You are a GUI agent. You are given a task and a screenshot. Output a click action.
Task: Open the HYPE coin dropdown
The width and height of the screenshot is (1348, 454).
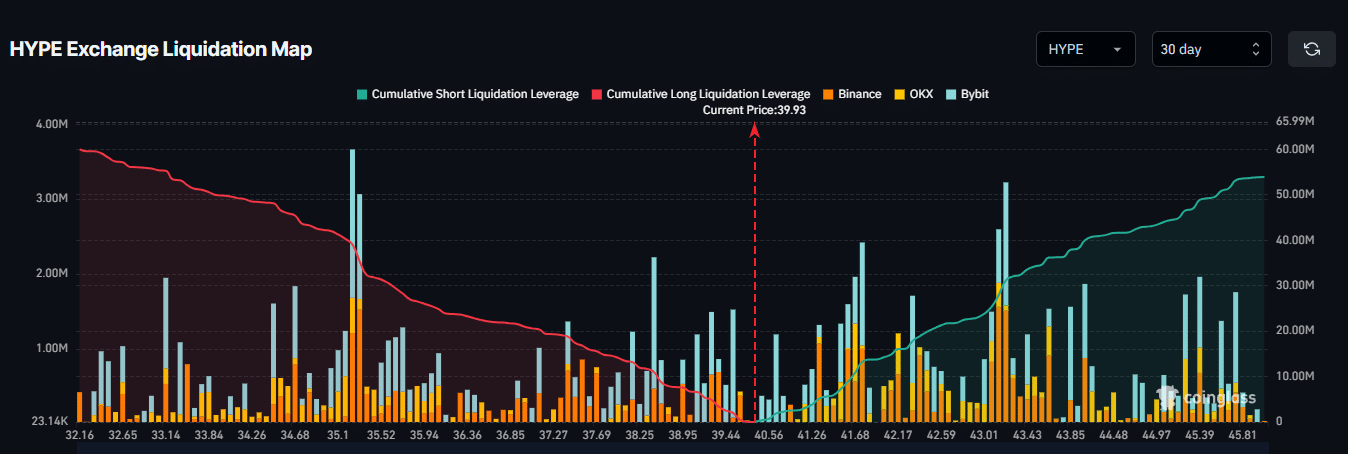(x=1085, y=49)
